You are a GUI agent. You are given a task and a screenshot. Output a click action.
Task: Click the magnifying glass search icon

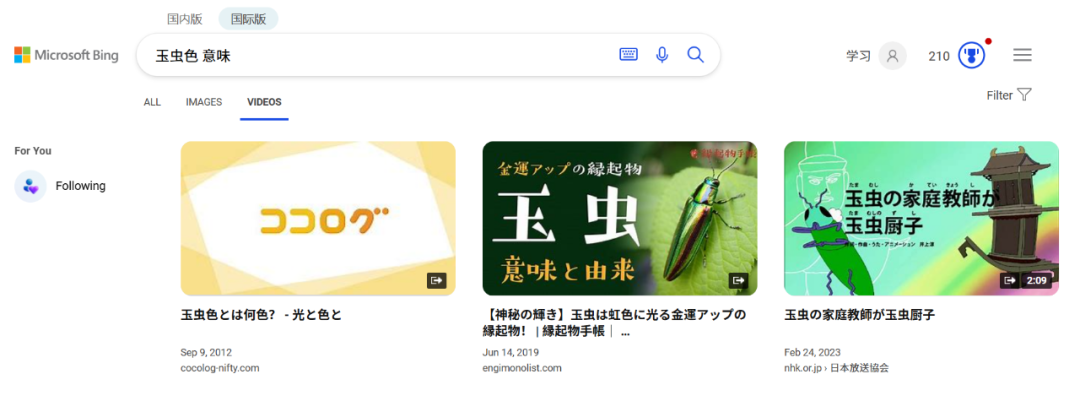coord(696,55)
